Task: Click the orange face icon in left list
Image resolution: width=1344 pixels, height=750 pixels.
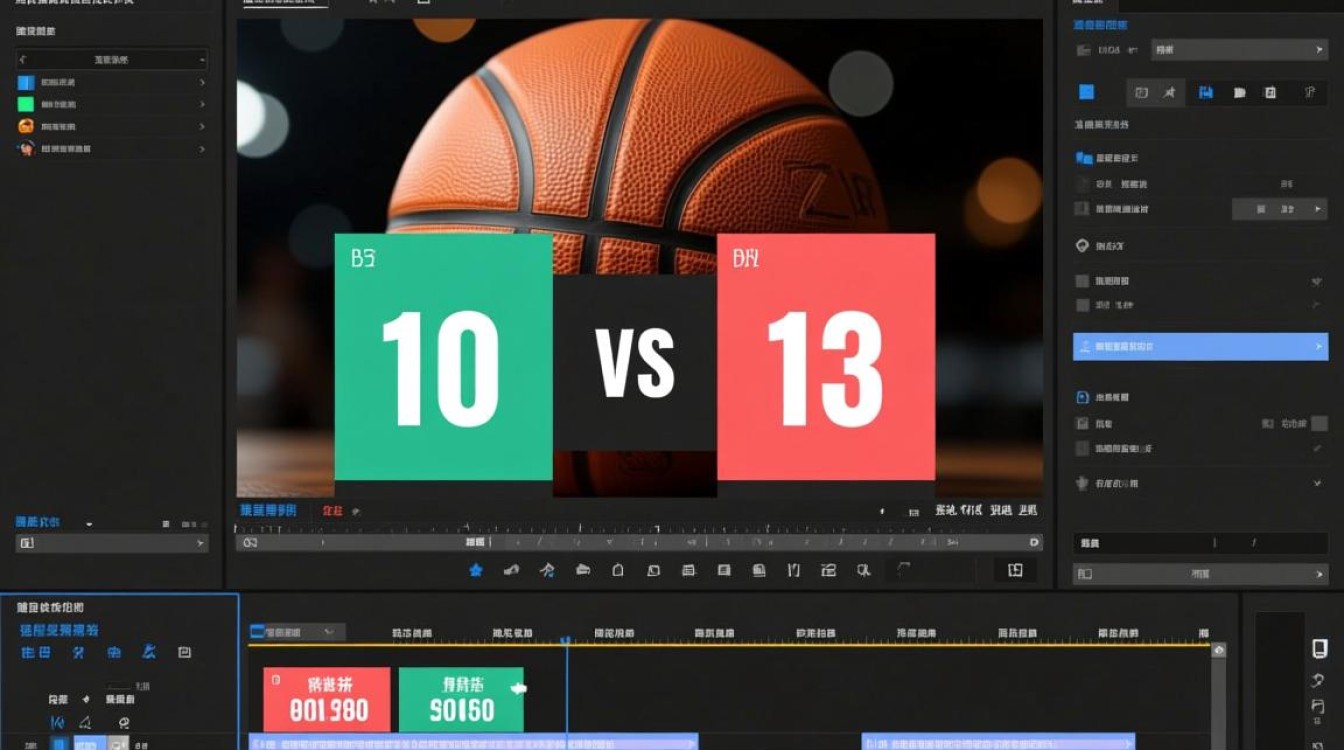Action: click(x=26, y=126)
